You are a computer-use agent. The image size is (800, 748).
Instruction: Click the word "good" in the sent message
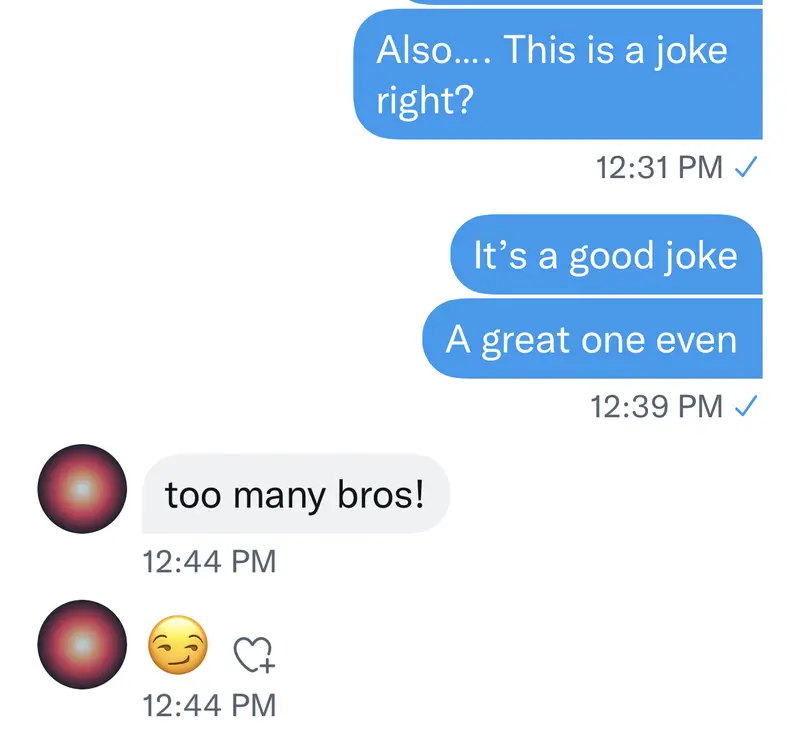(610, 257)
